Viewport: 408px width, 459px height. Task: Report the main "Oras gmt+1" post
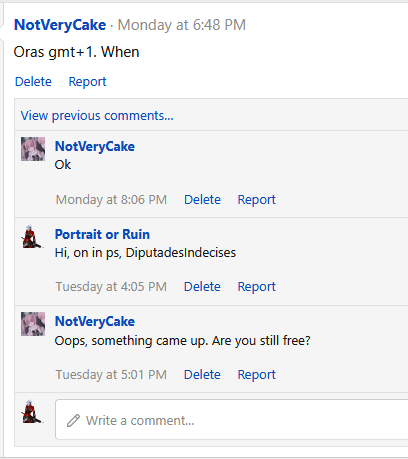tap(87, 82)
